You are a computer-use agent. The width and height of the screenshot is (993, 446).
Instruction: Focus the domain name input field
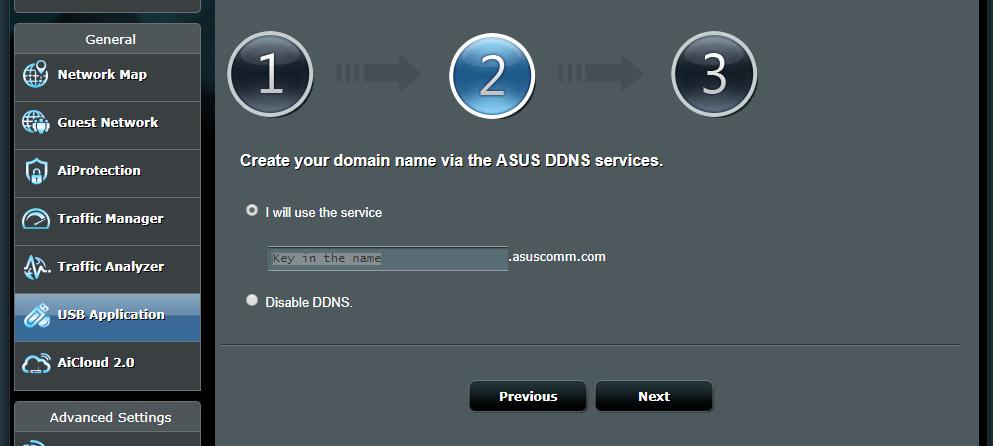click(x=388, y=258)
